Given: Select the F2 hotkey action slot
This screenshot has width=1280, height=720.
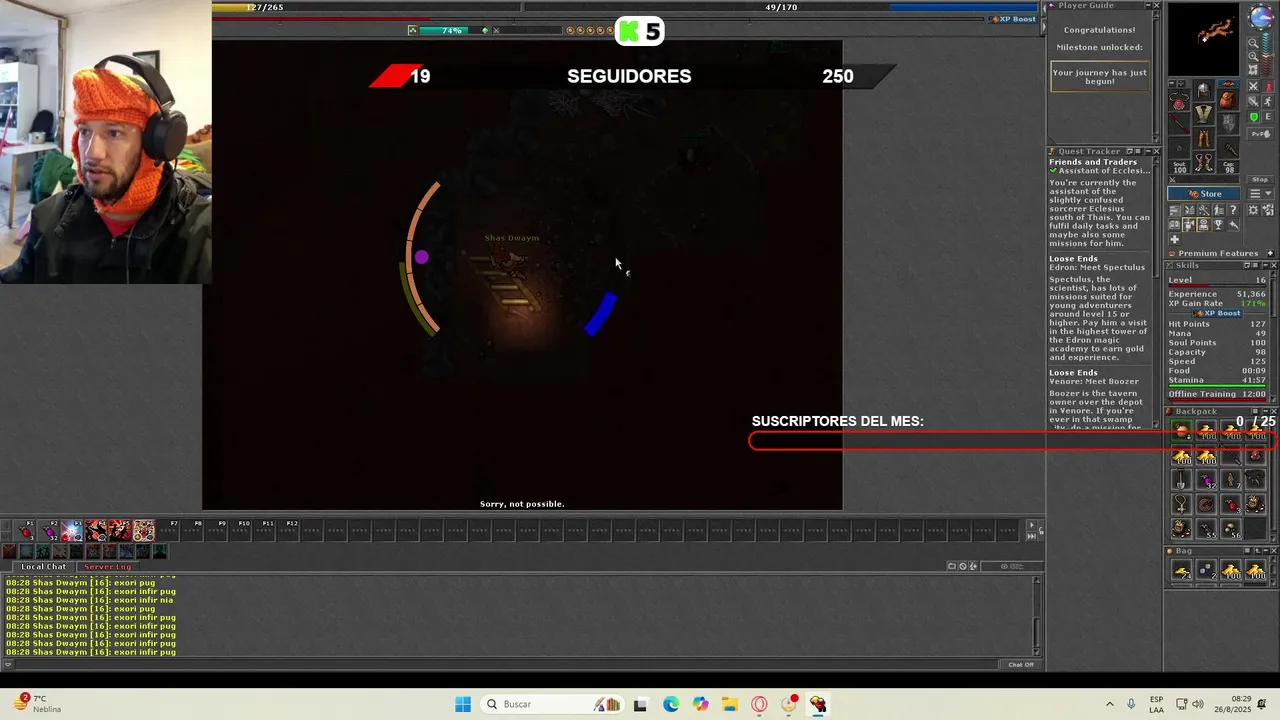Looking at the screenshot, I should [48, 531].
